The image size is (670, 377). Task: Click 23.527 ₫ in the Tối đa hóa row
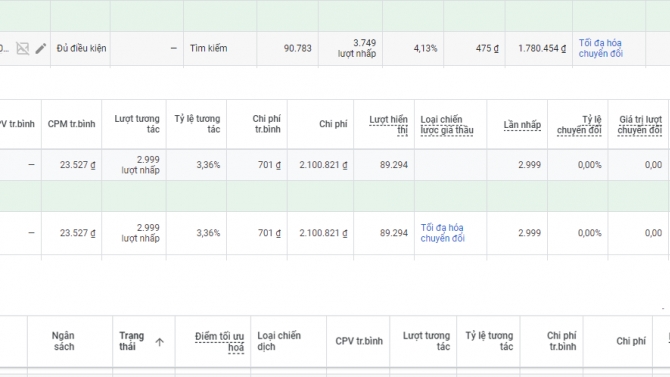[x=77, y=233]
